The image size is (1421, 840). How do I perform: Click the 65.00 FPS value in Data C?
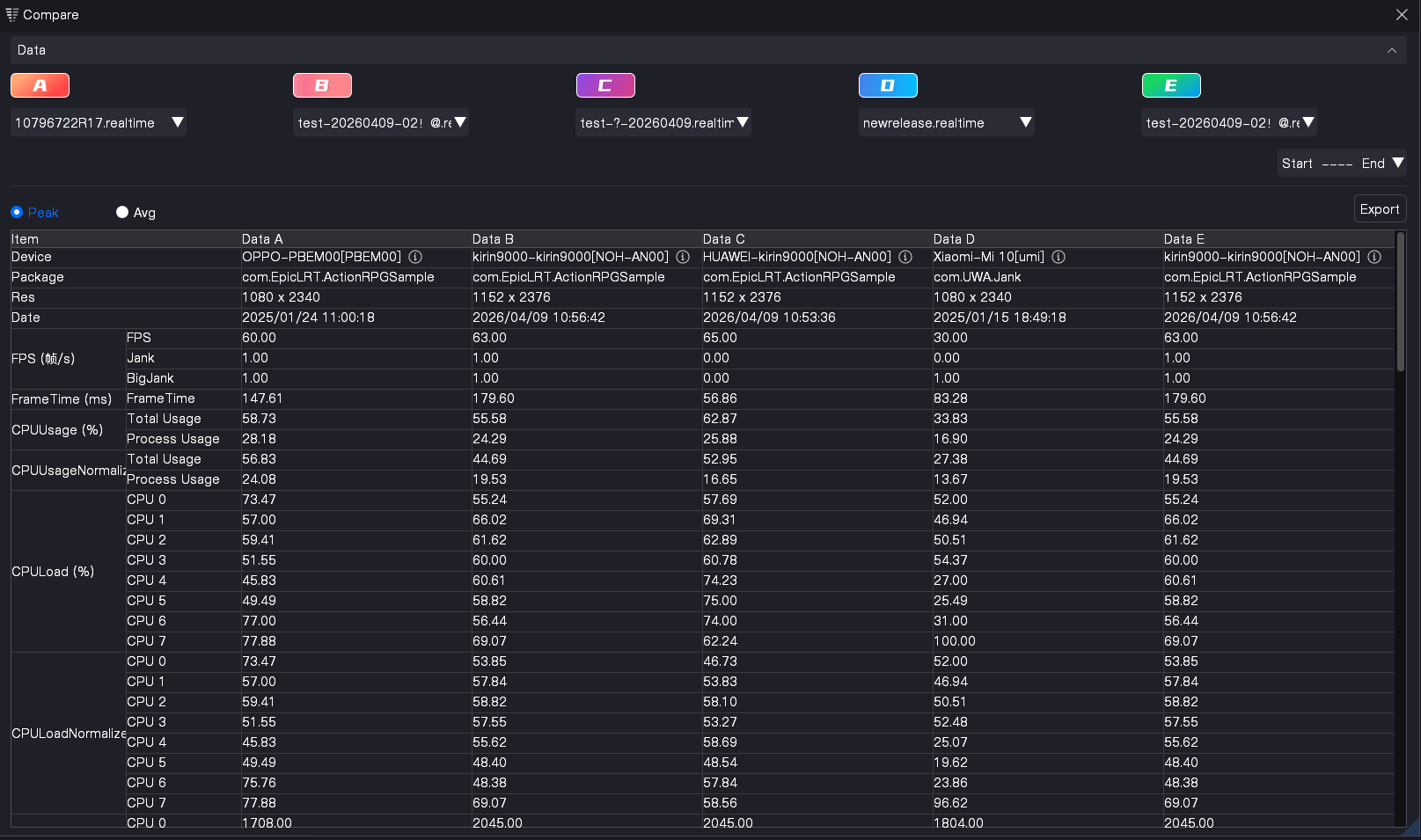click(720, 338)
